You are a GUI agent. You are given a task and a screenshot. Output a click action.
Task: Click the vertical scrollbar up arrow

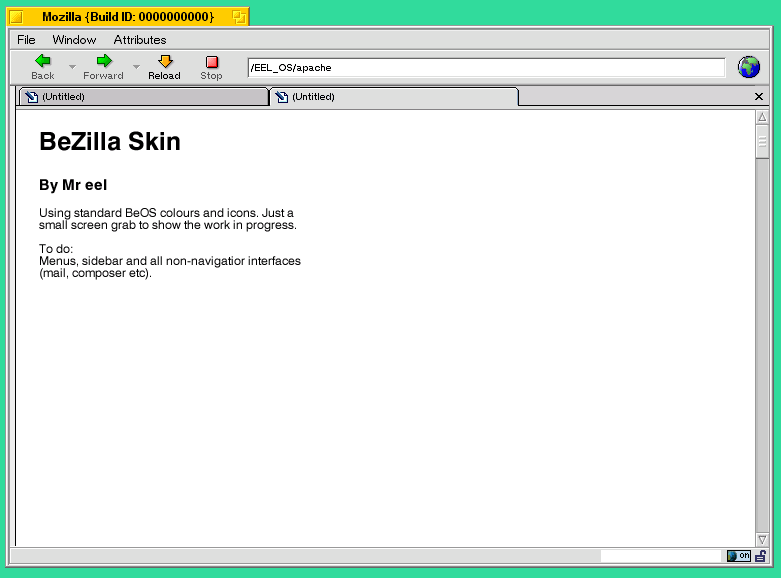[762, 117]
